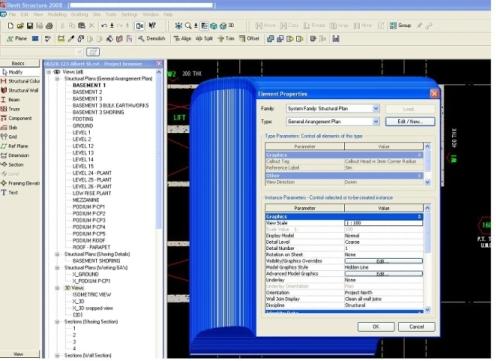The image size is (496, 361).
Task: Collapse Structural Plans (General Arrangement Plan) node
Action: tap(57, 79)
